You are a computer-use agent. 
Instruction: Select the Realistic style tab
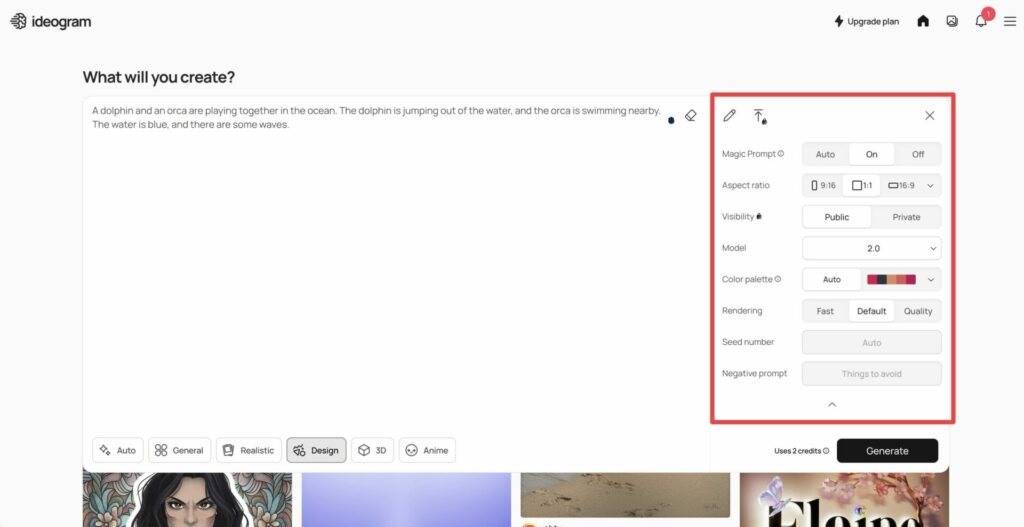249,450
